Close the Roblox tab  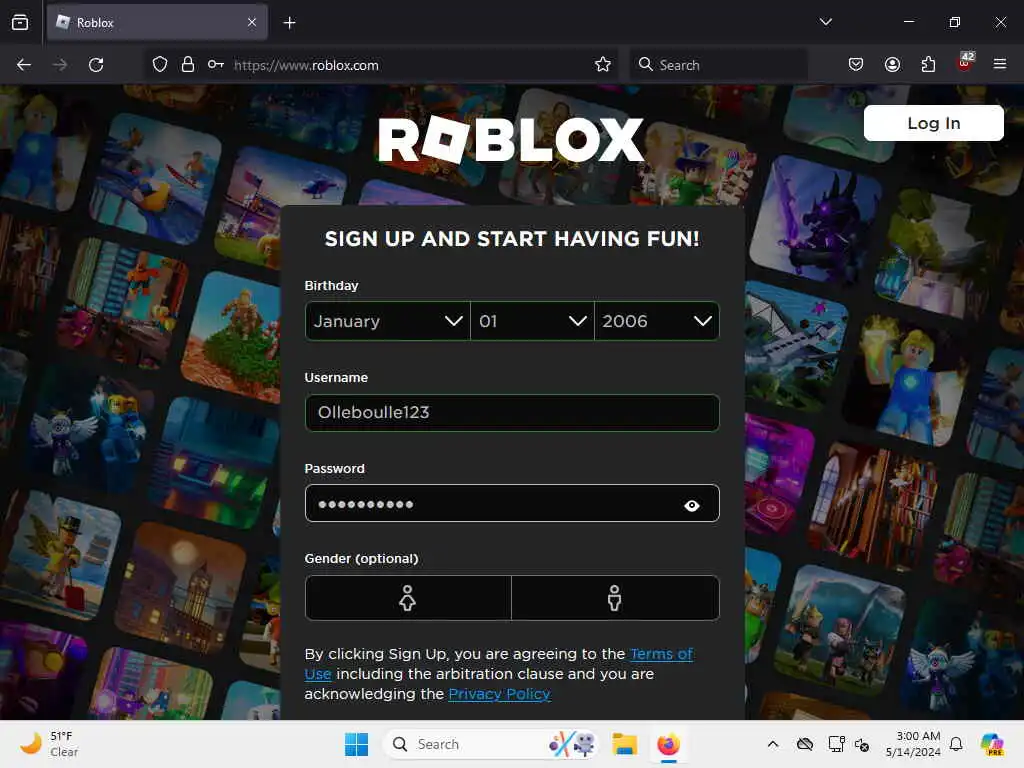(252, 22)
